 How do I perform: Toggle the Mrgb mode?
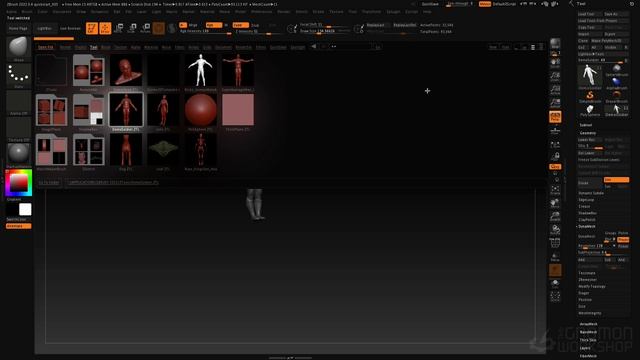193,25
